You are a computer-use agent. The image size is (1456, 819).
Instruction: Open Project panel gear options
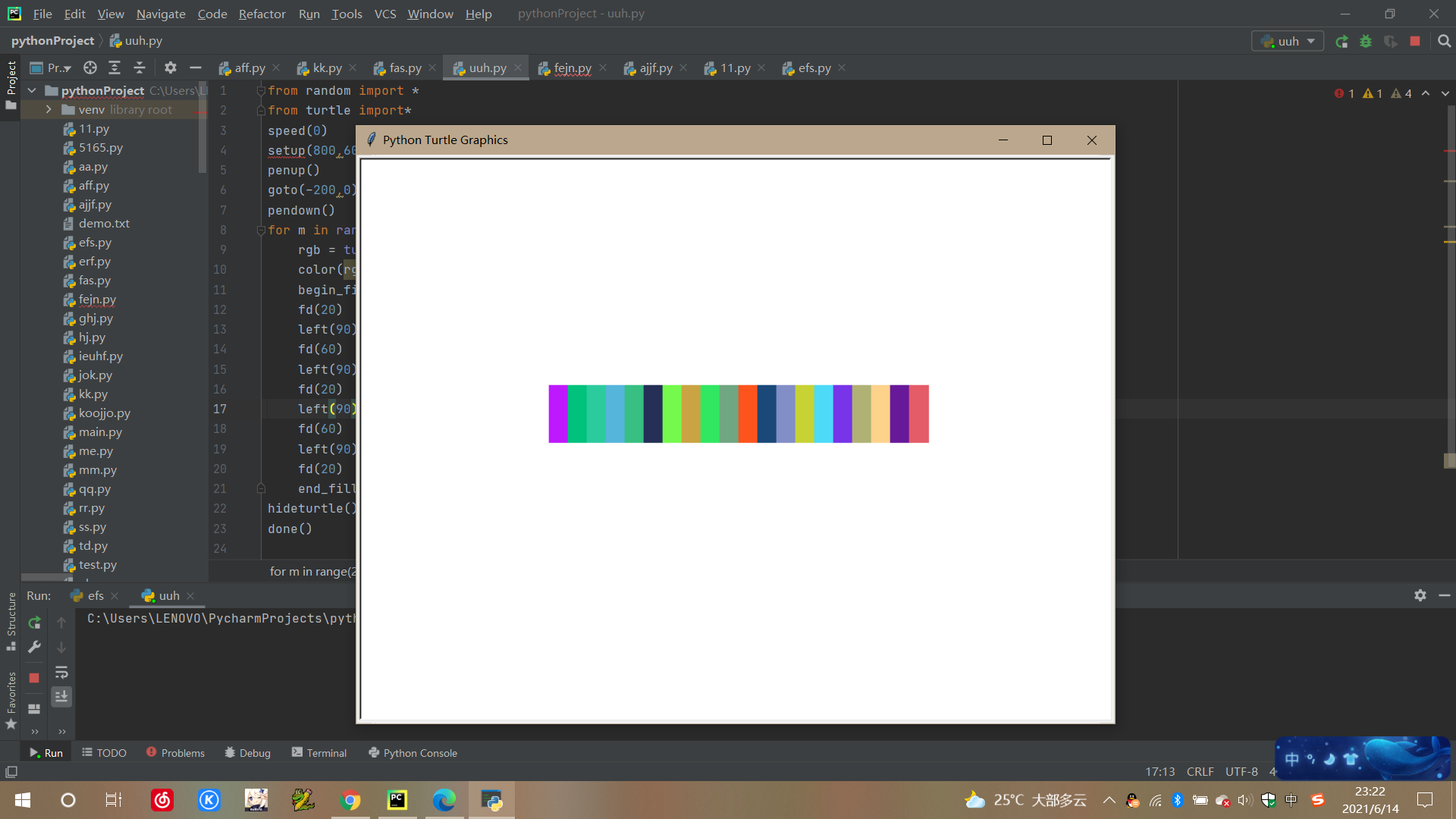(171, 68)
